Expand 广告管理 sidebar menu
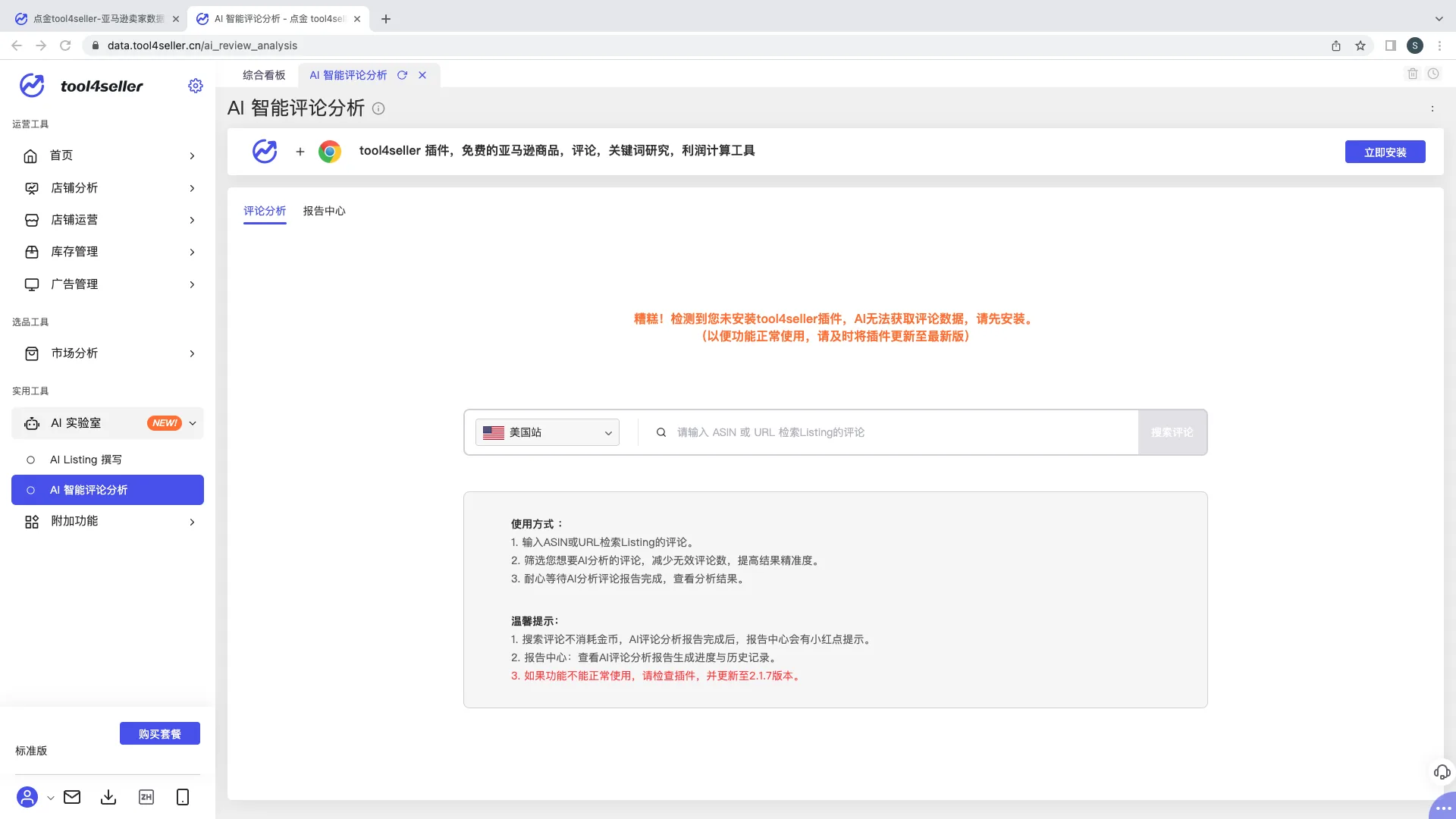Screen dimensions: 1456x819 click(x=108, y=284)
